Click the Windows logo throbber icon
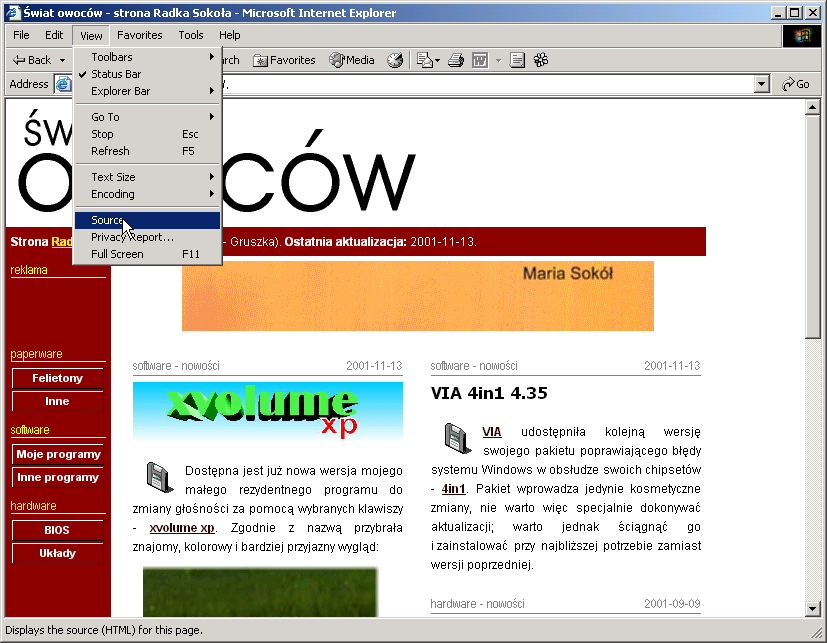 802,36
